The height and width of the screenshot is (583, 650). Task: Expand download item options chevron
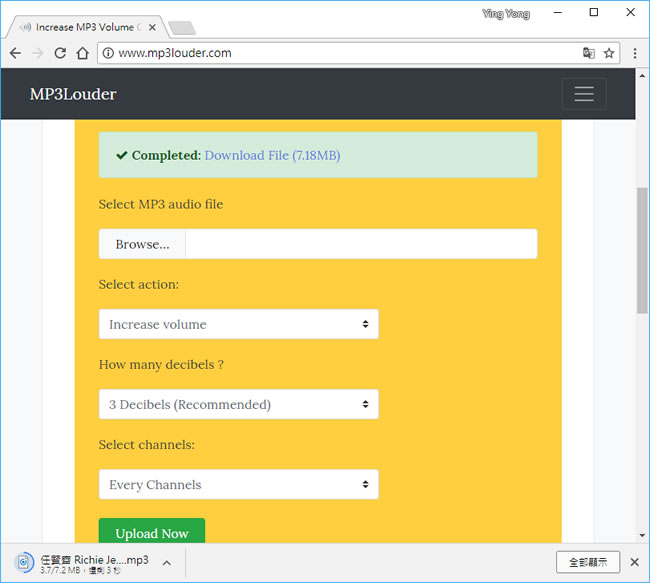pyautogui.click(x=166, y=563)
